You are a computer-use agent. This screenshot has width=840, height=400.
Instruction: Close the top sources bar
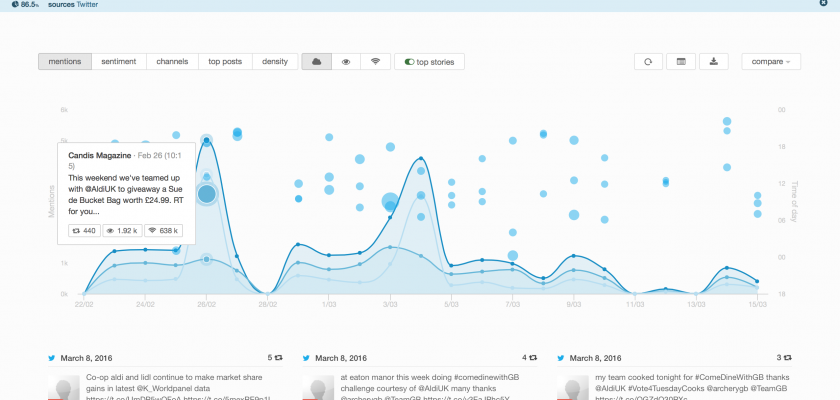point(825,4)
